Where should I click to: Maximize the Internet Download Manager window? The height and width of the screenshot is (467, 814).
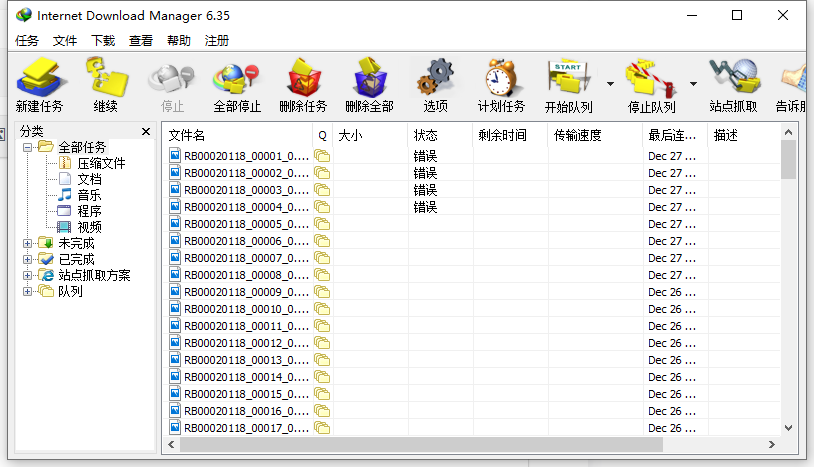[x=737, y=16]
